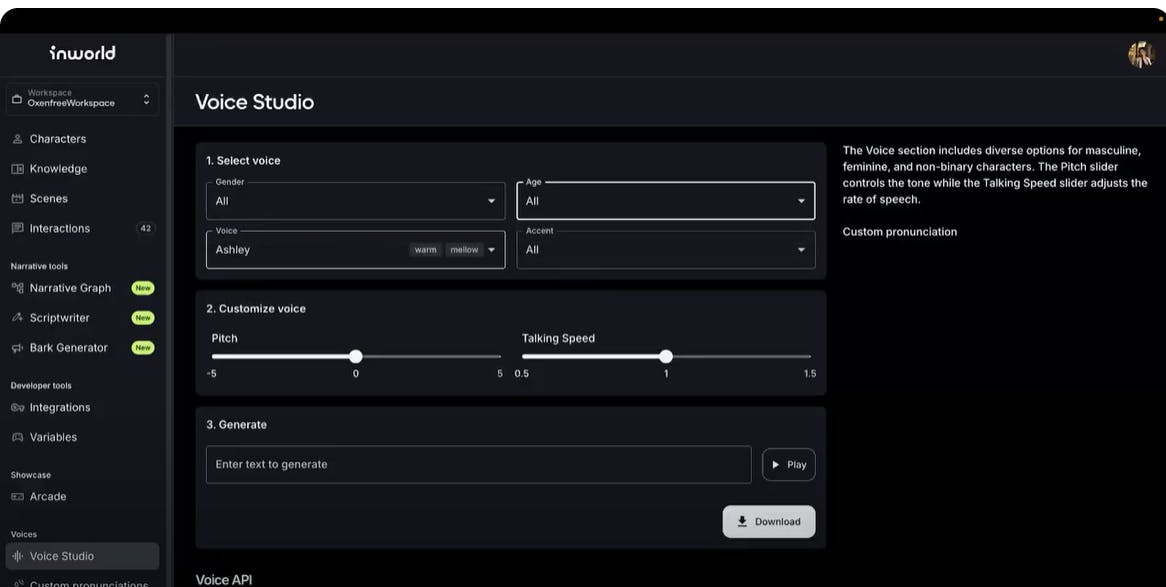Open the Scriptwriter tool

click(x=82, y=318)
